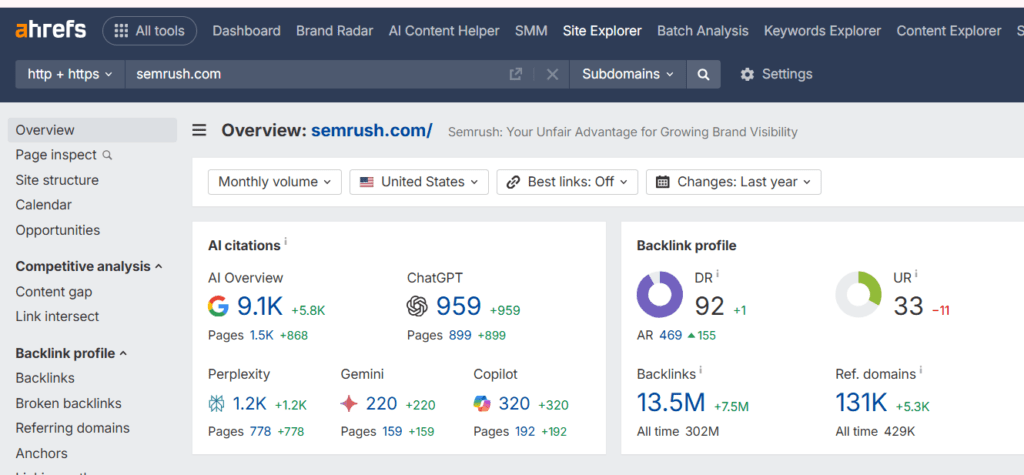Open Batch Analysis
Image resolution: width=1024 pixels, height=475 pixels.
tap(703, 31)
